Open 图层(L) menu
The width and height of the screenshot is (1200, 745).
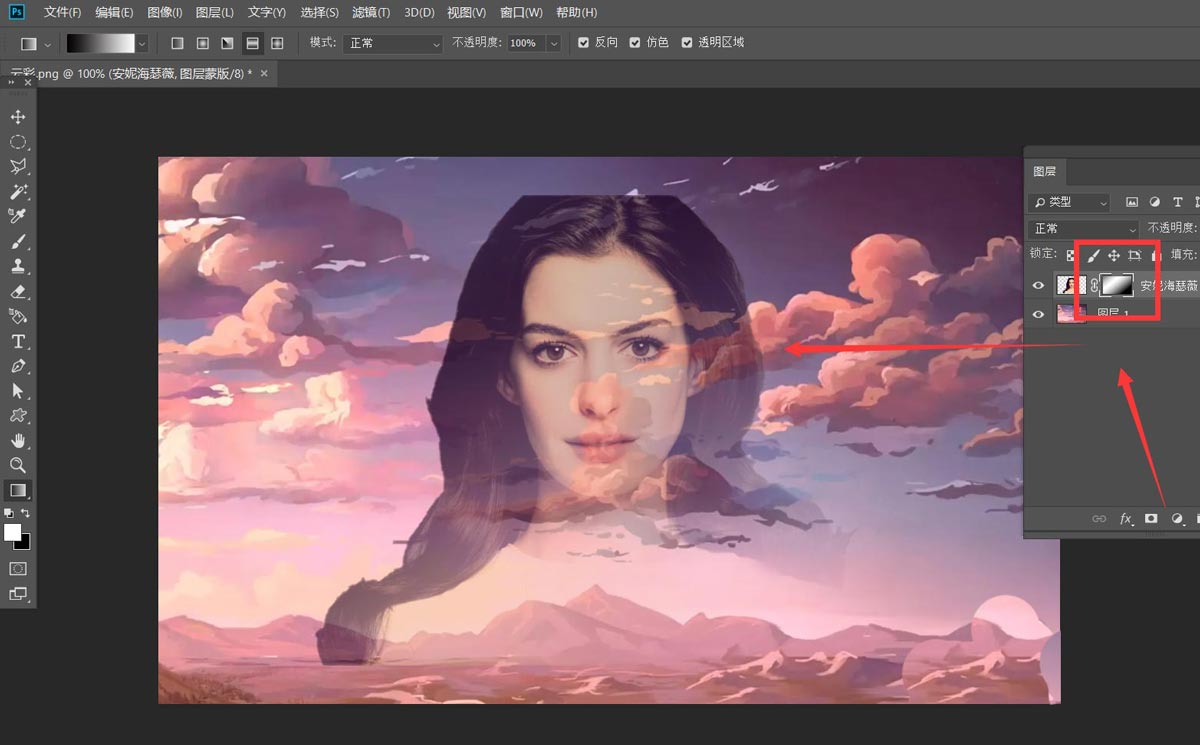click(x=215, y=12)
